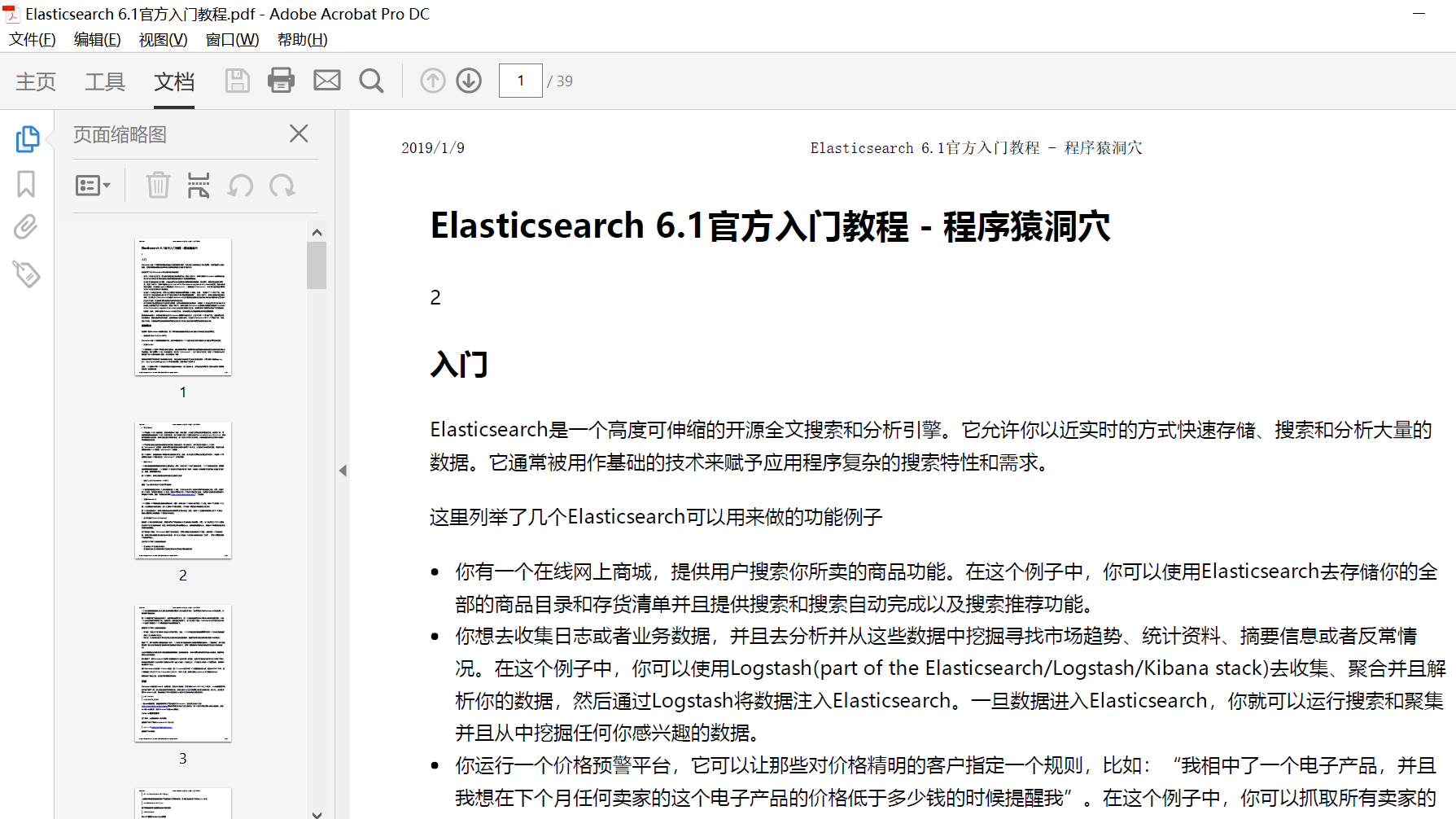
Task: Click the total page count / 39
Action: [x=560, y=81]
